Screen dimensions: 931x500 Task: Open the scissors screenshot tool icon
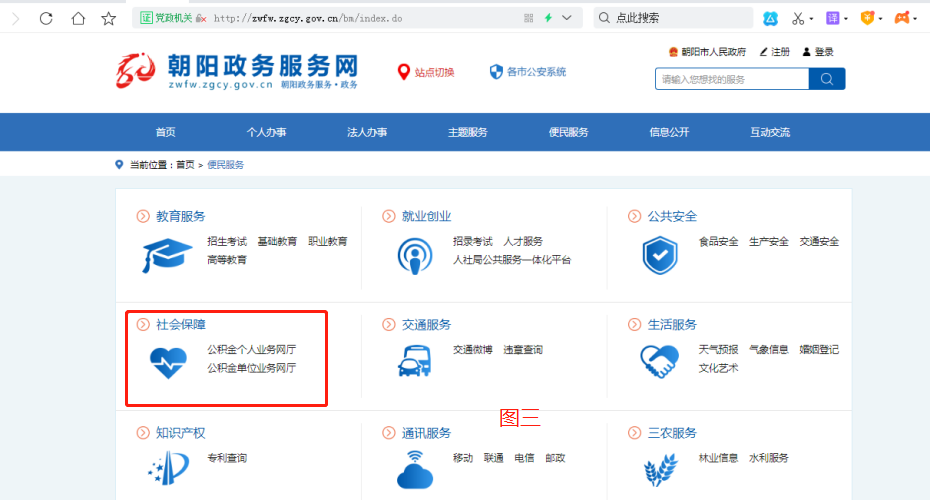(798, 18)
